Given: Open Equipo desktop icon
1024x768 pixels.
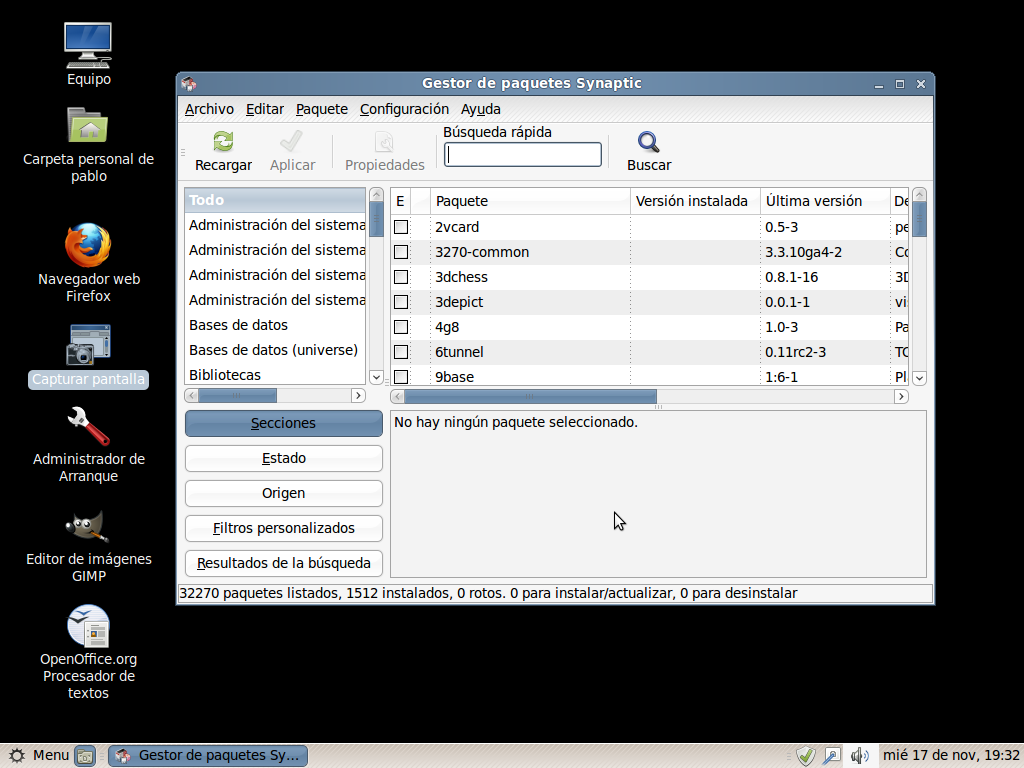Looking at the screenshot, I should tap(88, 45).
